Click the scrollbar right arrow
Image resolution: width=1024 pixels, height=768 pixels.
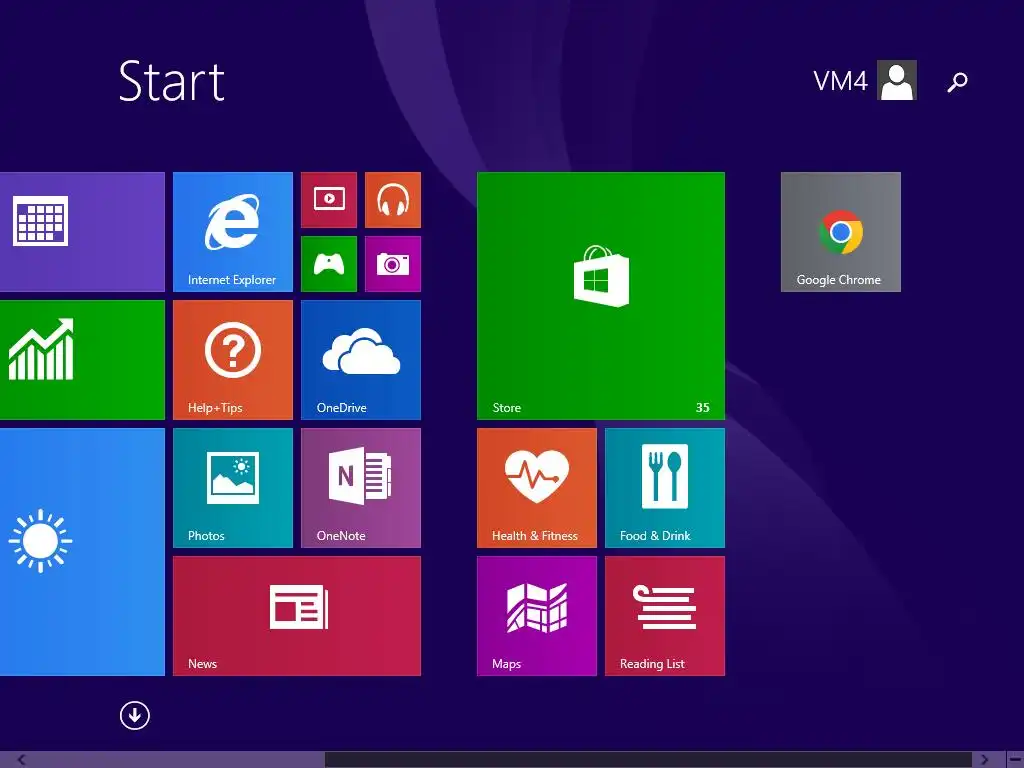click(984, 760)
